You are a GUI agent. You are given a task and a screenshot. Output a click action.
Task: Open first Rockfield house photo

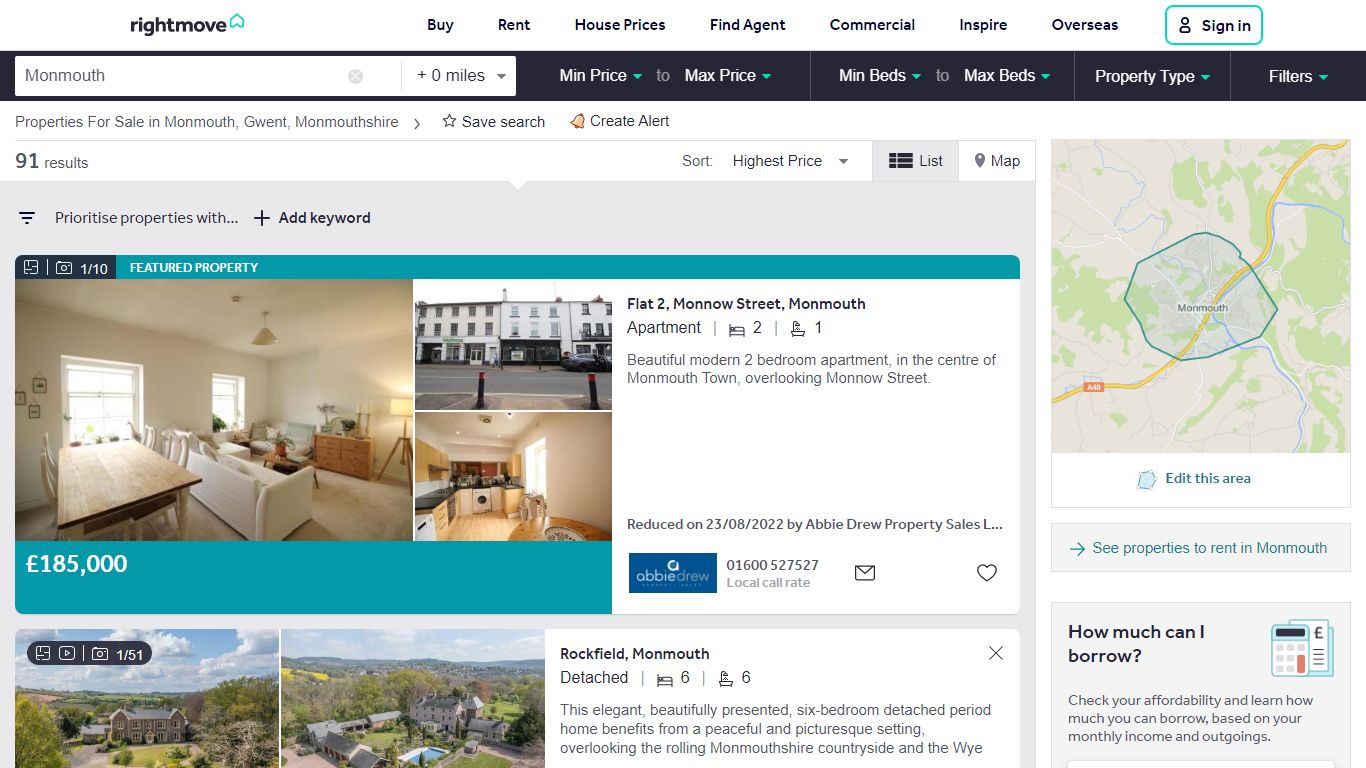pyautogui.click(x=147, y=698)
